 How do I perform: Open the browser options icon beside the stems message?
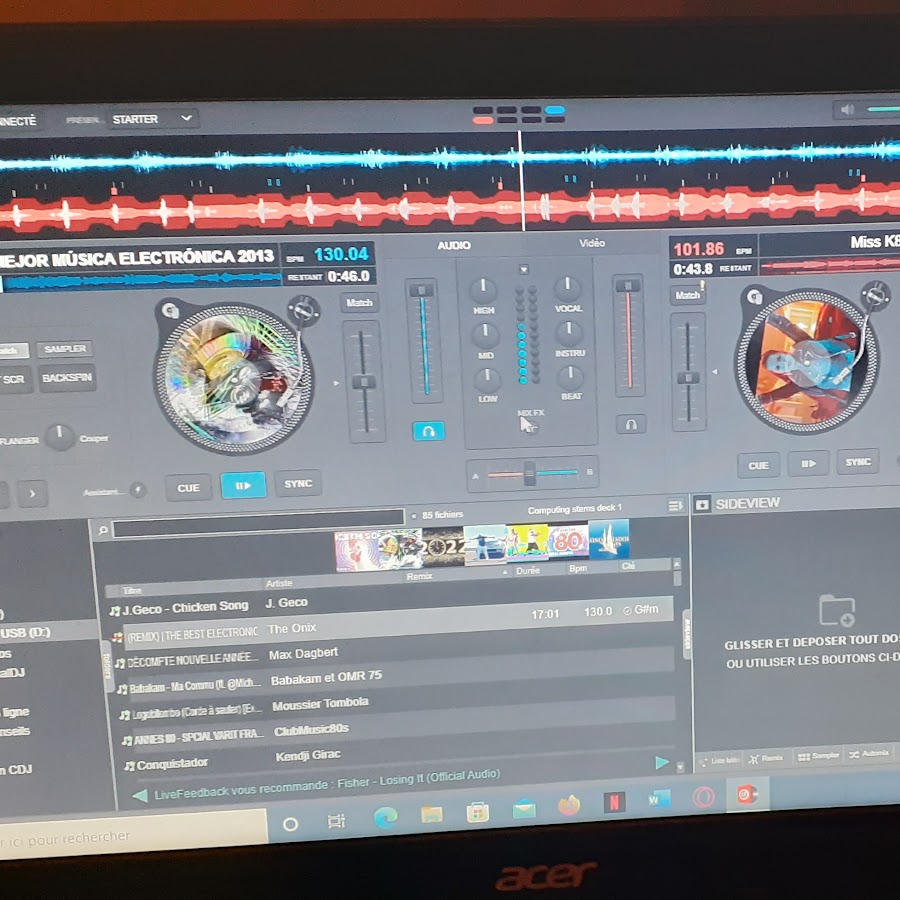pos(675,506)
